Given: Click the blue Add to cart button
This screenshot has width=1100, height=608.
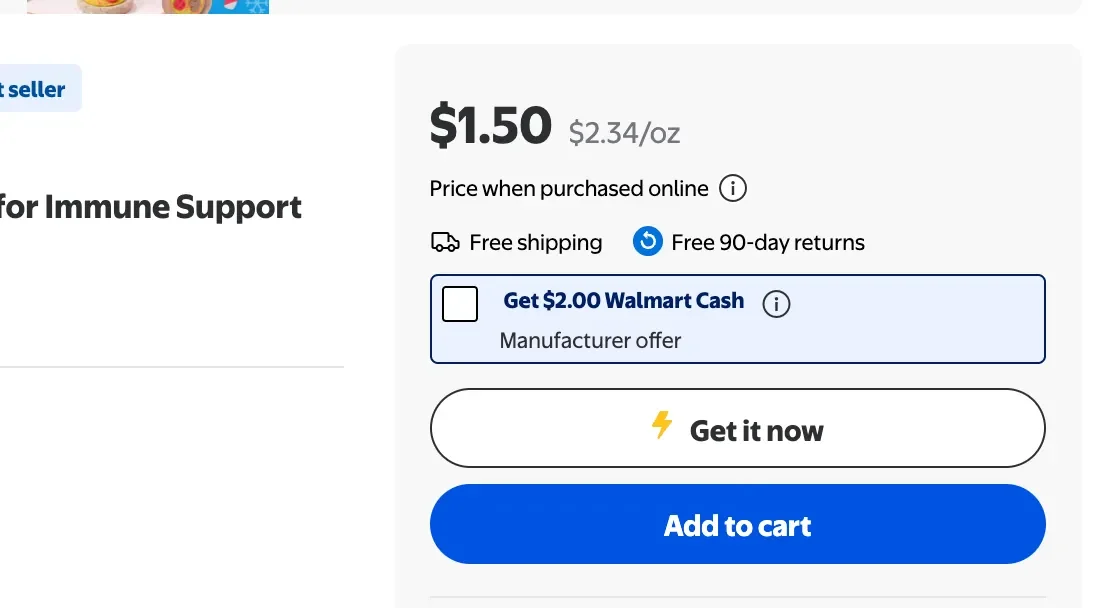Looking at the screenshot, I should [x=738, y=524].
